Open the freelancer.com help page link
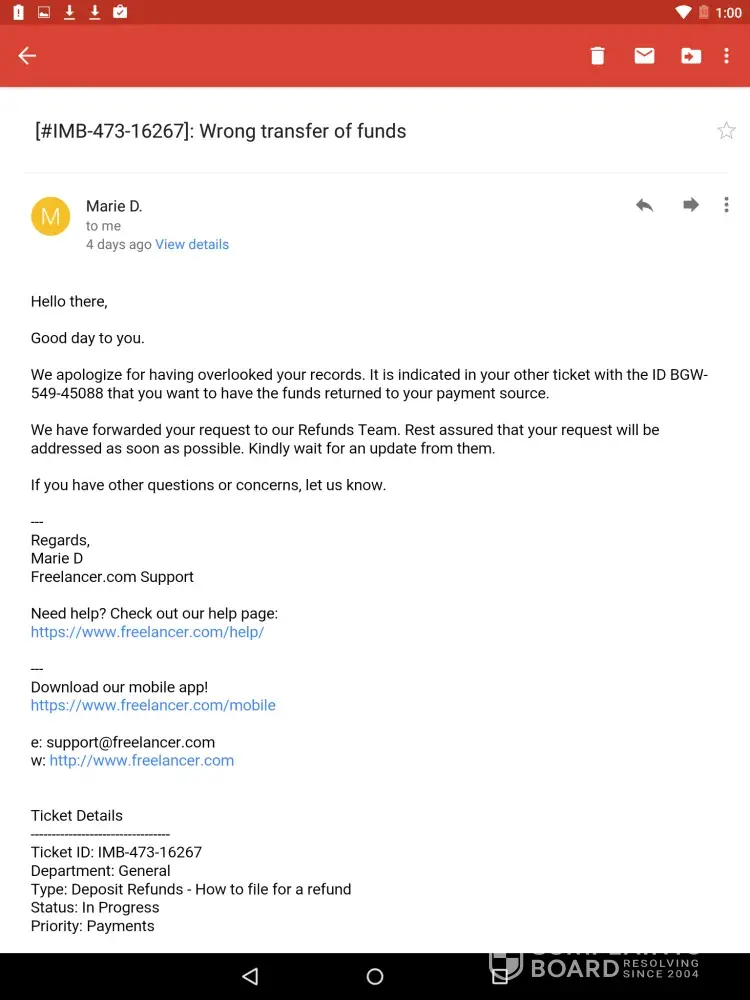The image size is (750, 1000). pos(147,632)
